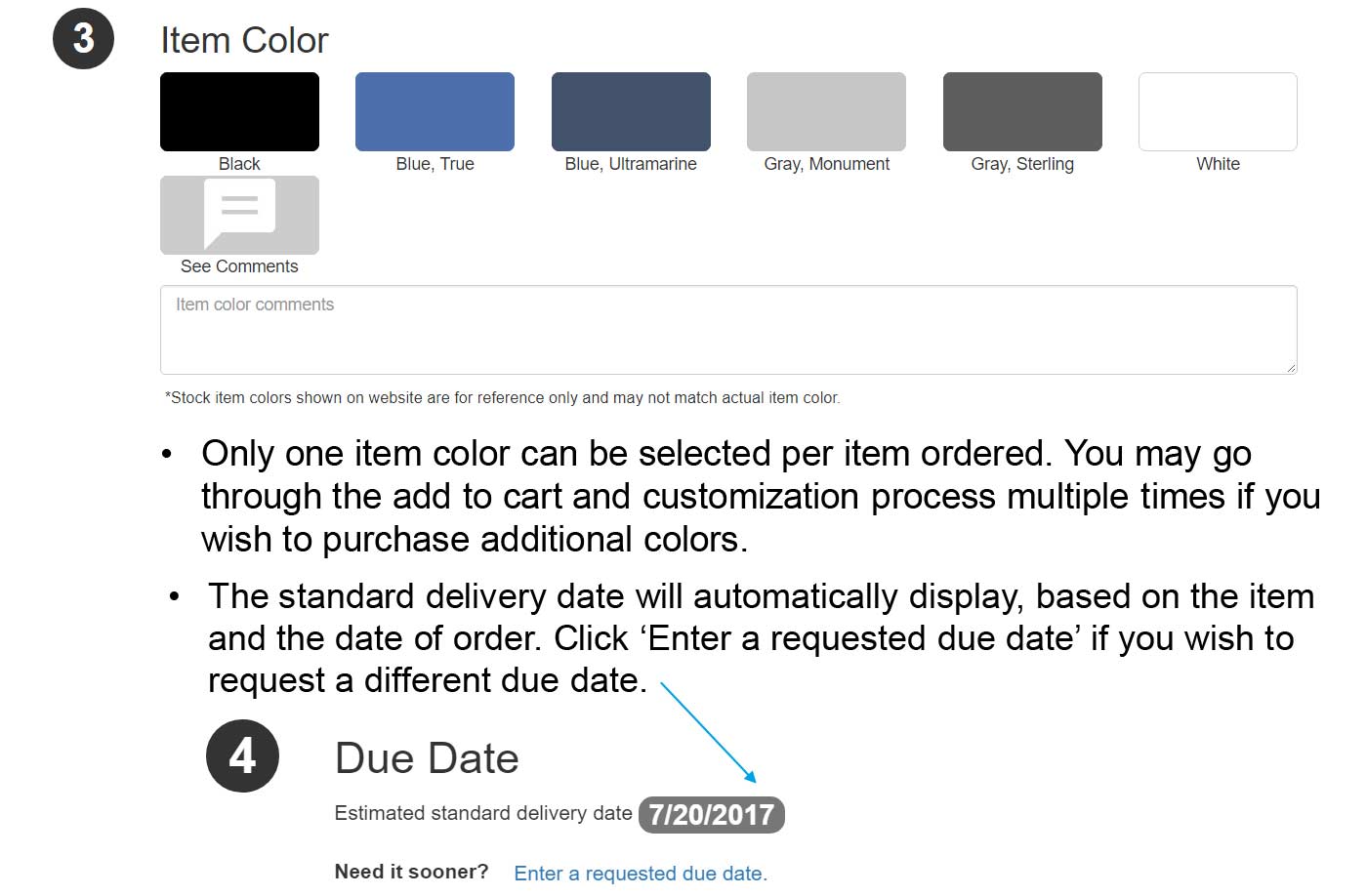This screenshot has width=1367, height=896.
Task: Click the 'Item Color' section heading
Action: (x=244, y=40)
